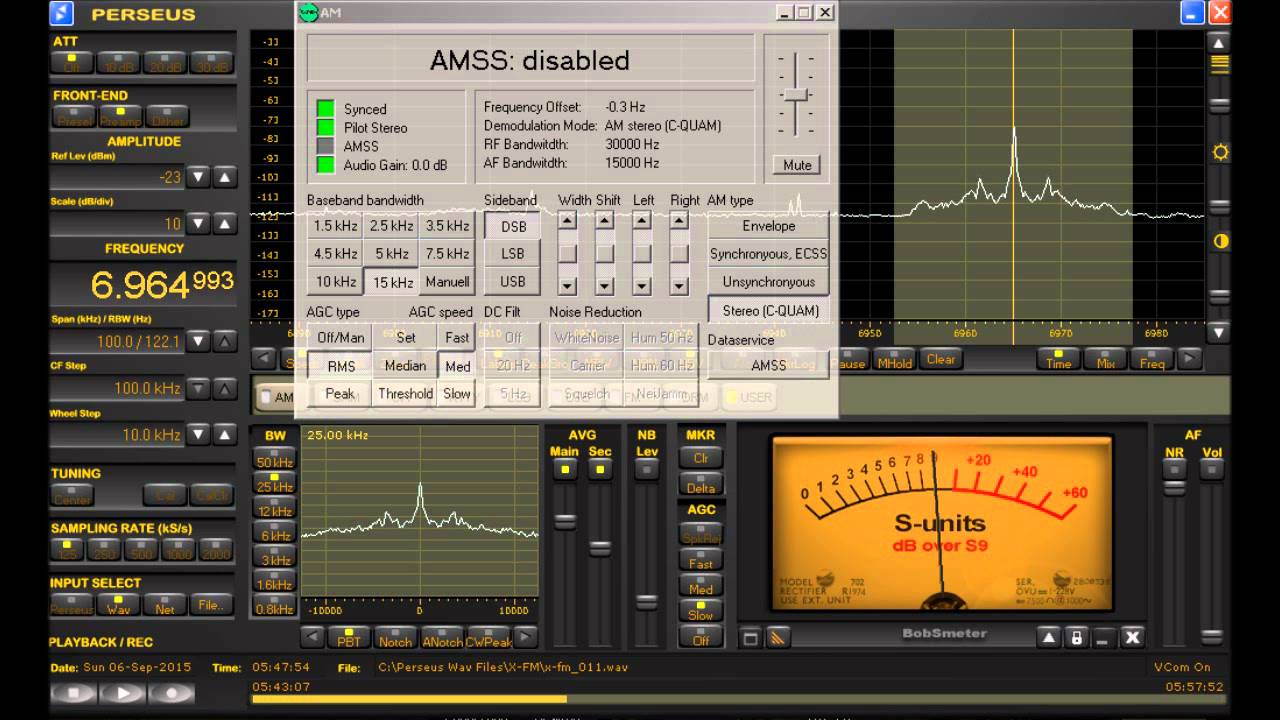Click the AM dialog volume slider

(x=796, y=94)
